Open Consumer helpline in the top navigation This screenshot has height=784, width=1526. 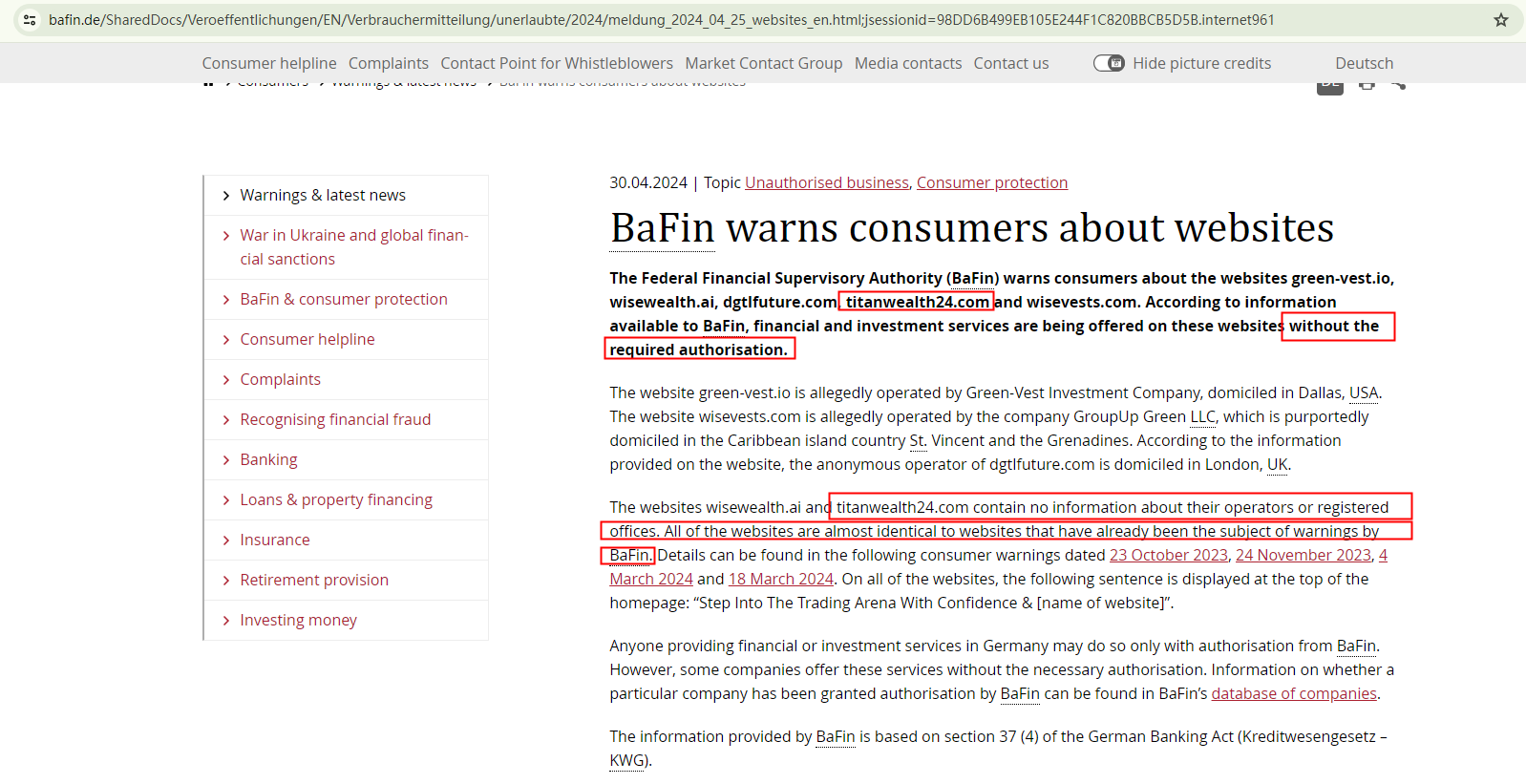click(x=269, y=63)
